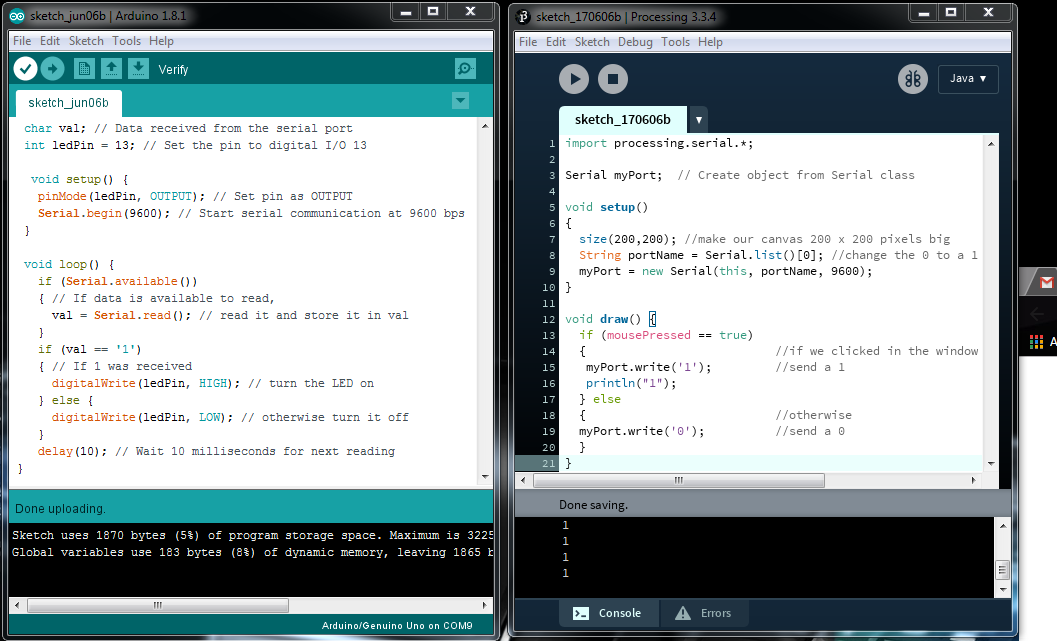Viewport: 1057px width, 641px height.
Task: Open the Processing File menu
Action: tap(528, 42)
